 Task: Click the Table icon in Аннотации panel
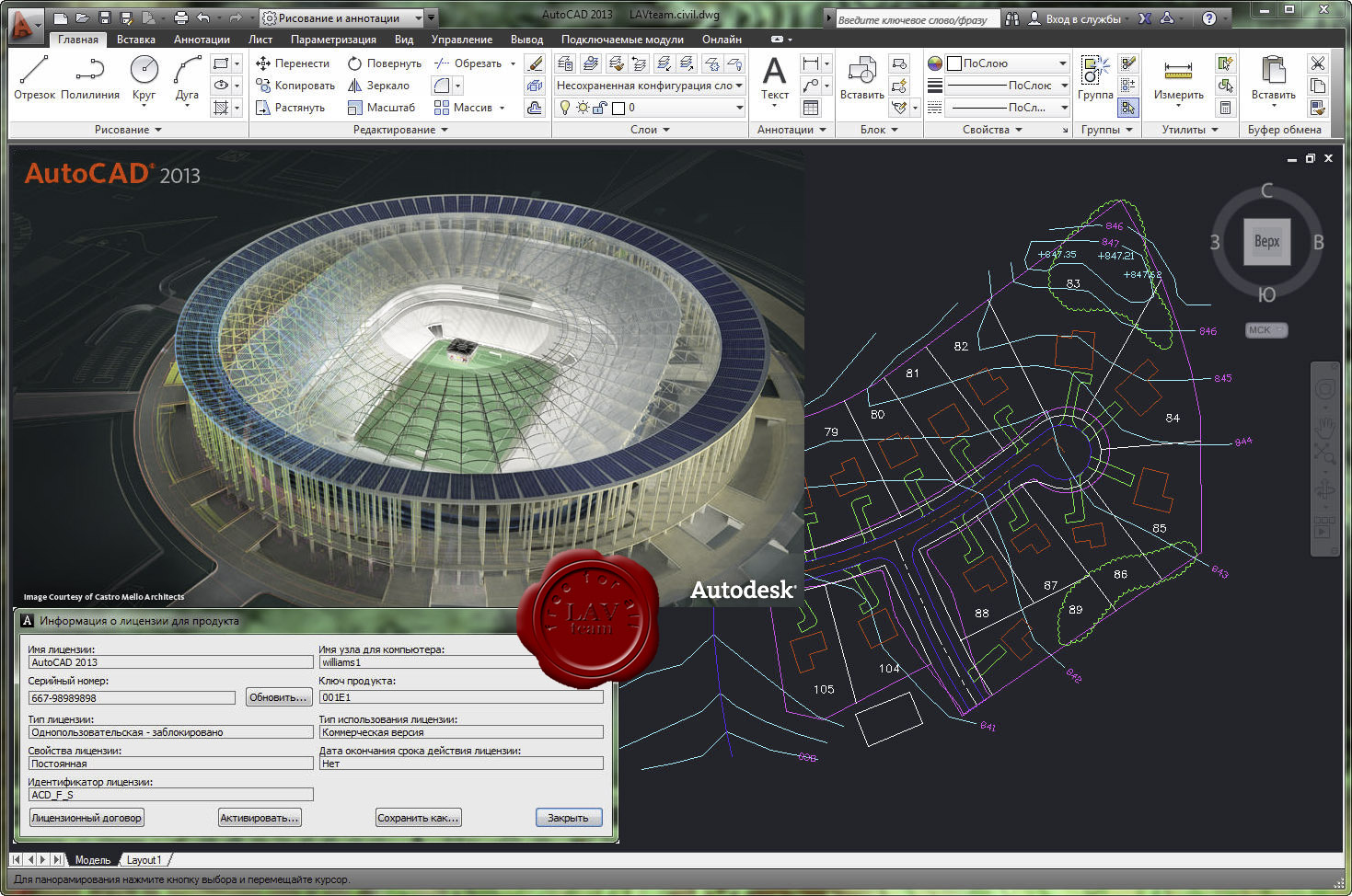pos(811,108)
